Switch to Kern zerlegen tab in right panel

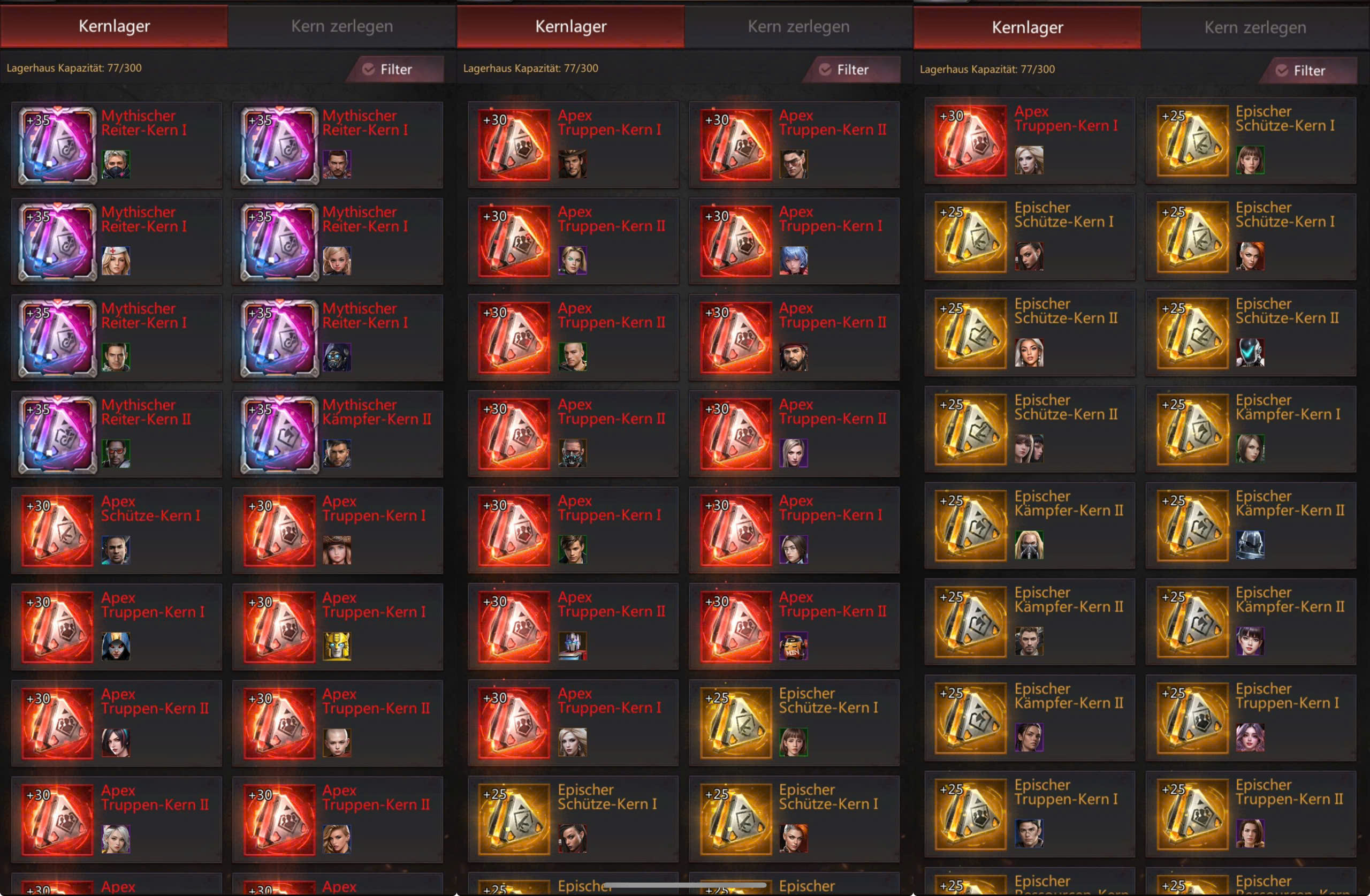click(x=1255, y=28)
